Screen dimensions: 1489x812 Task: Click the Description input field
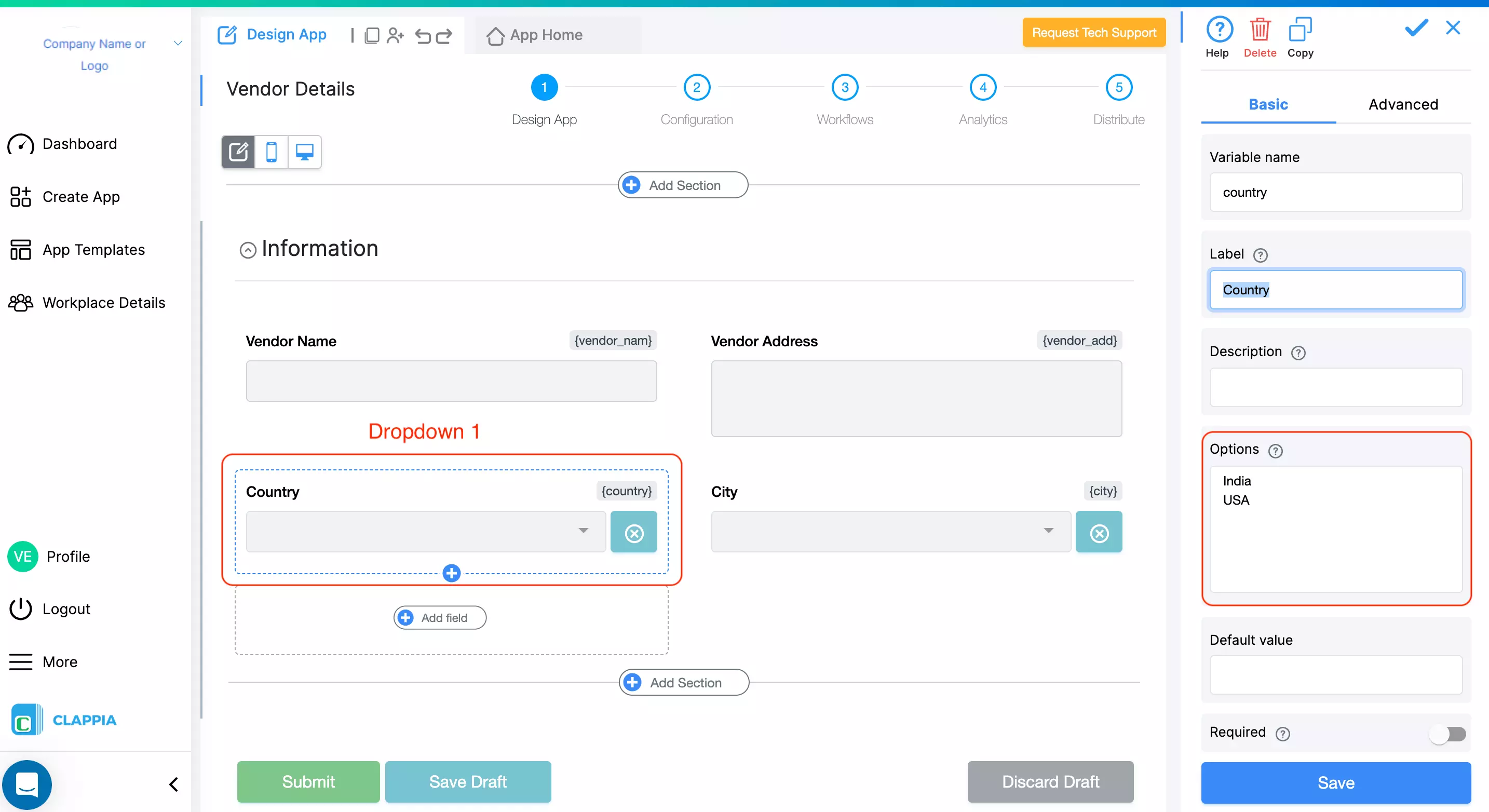(1335, 387)
